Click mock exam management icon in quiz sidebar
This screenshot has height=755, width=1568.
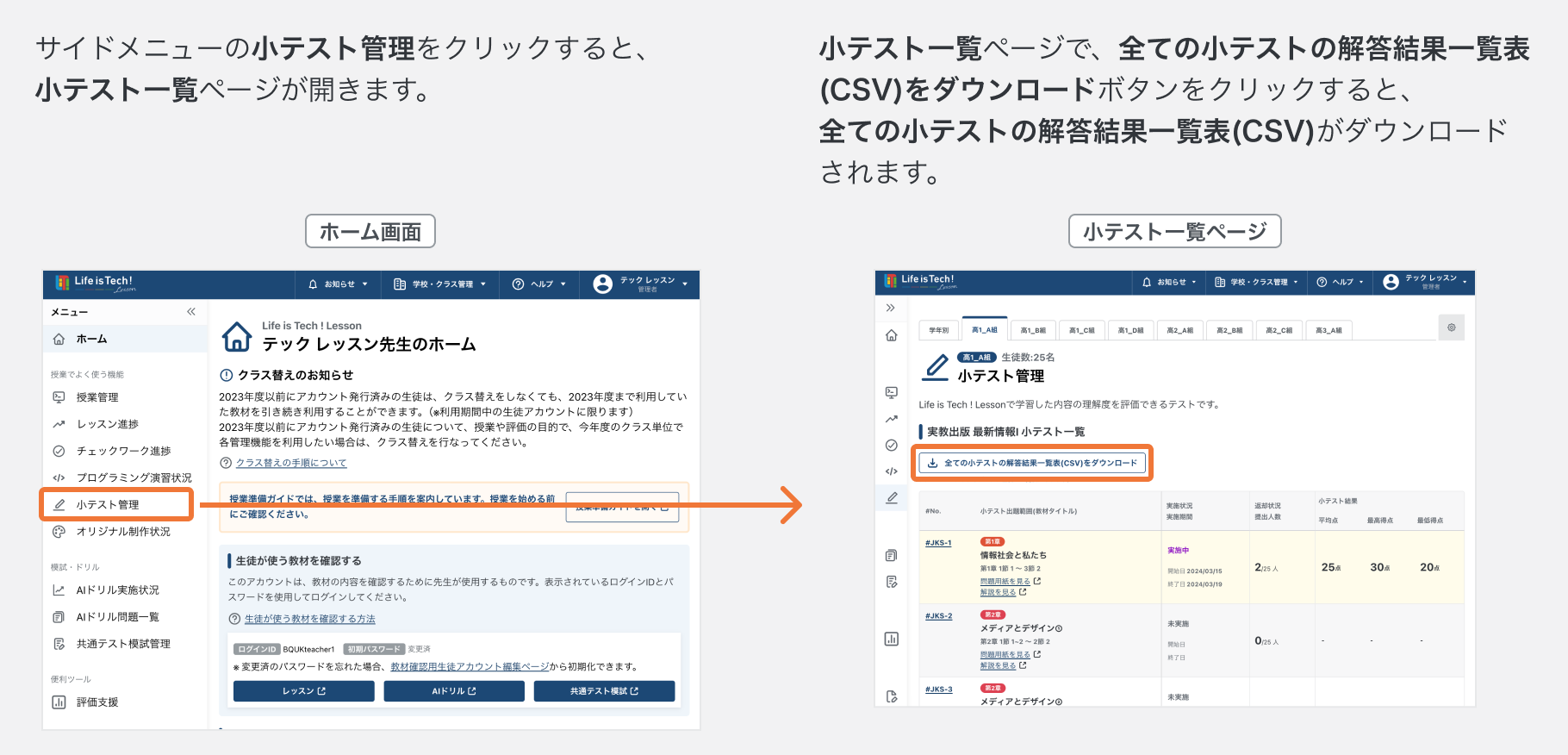[892, 582]
